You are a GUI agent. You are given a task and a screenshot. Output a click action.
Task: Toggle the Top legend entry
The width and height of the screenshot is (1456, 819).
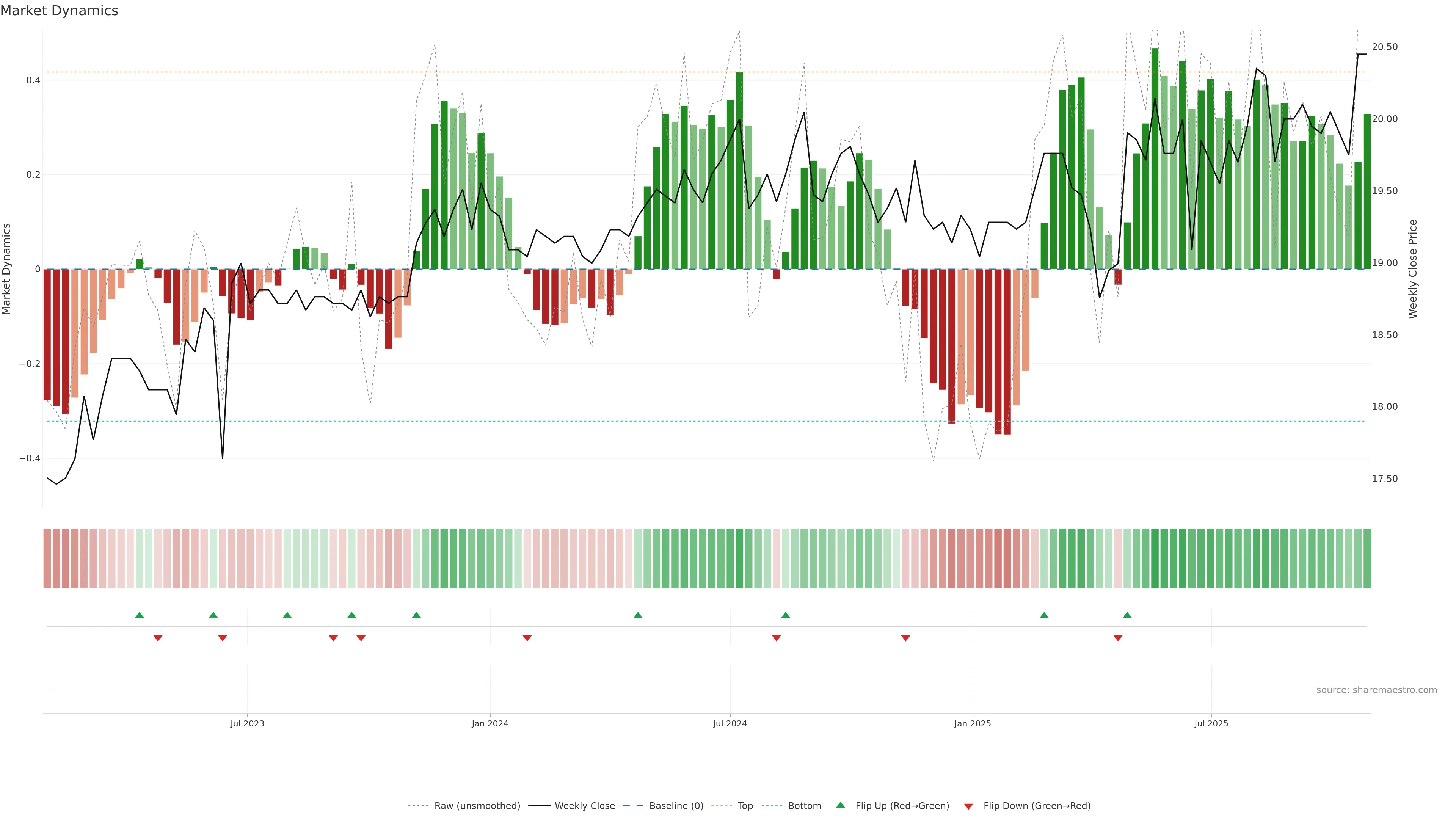pos(745,806)
